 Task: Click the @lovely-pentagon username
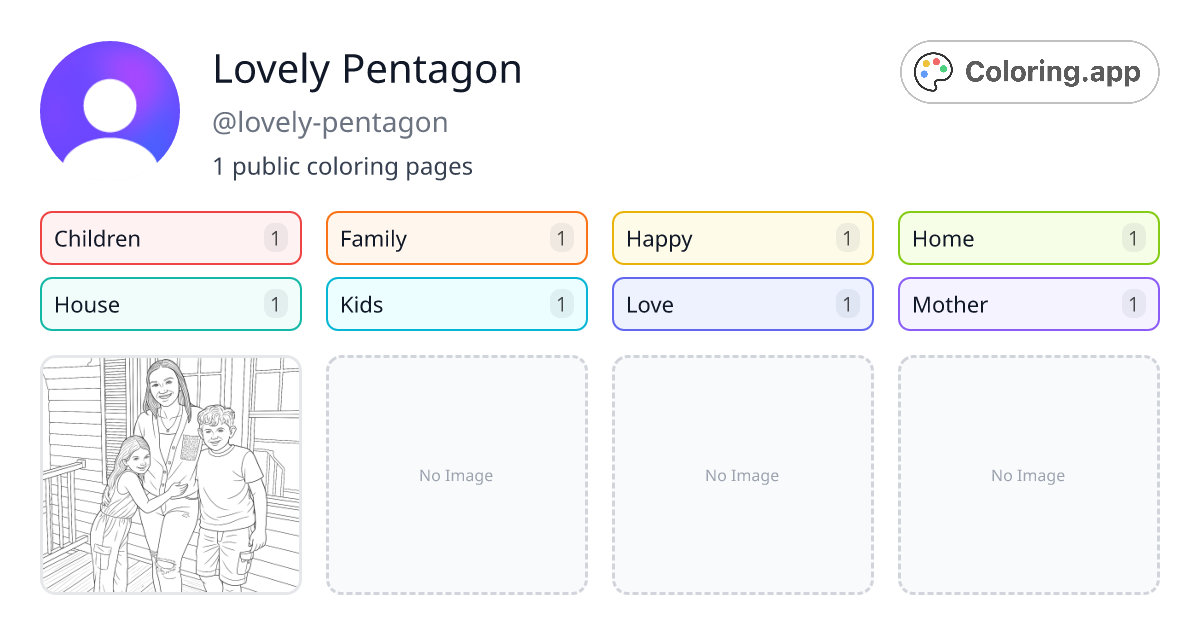click(330, 122)
